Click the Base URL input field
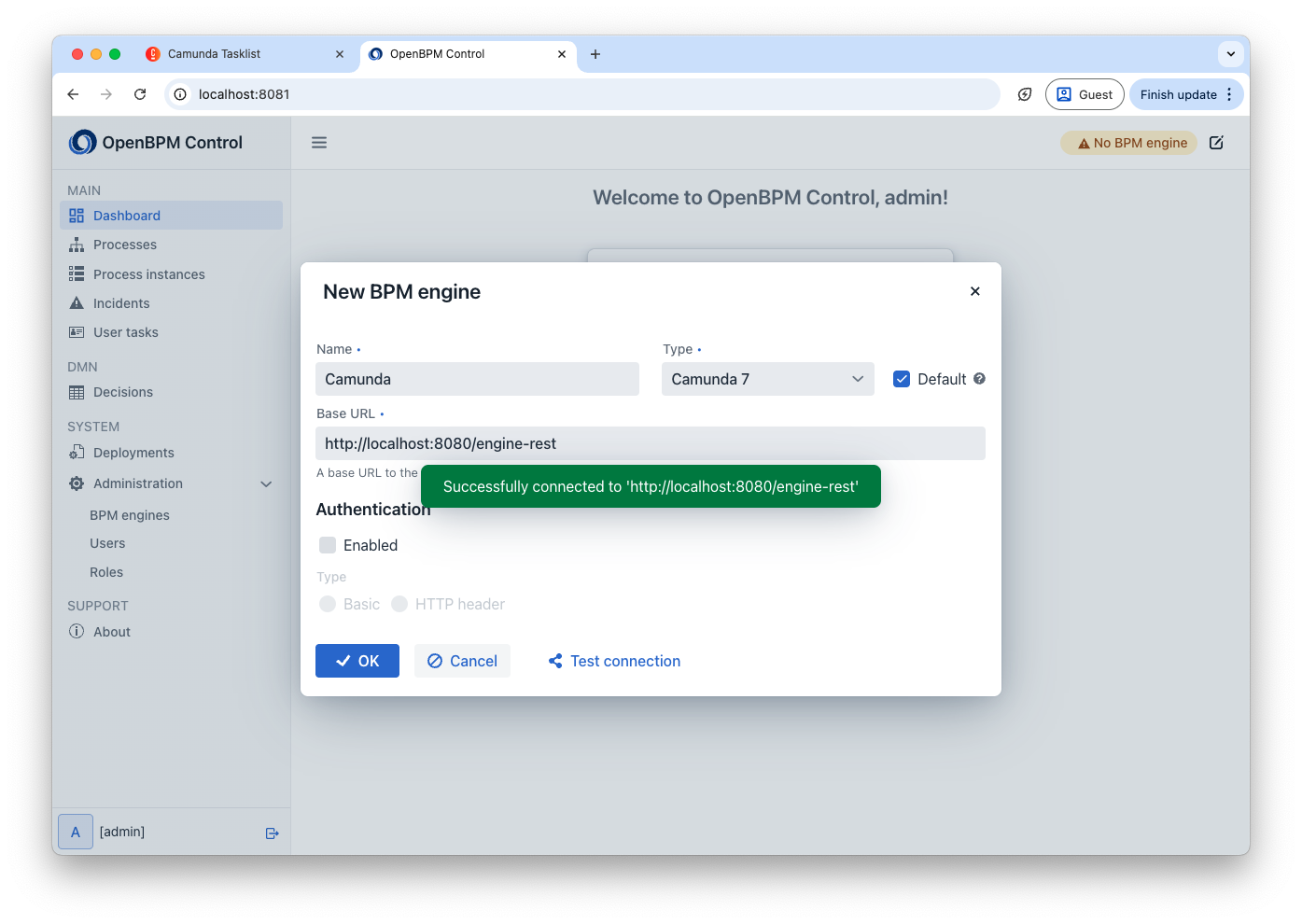 click(651, 443)
